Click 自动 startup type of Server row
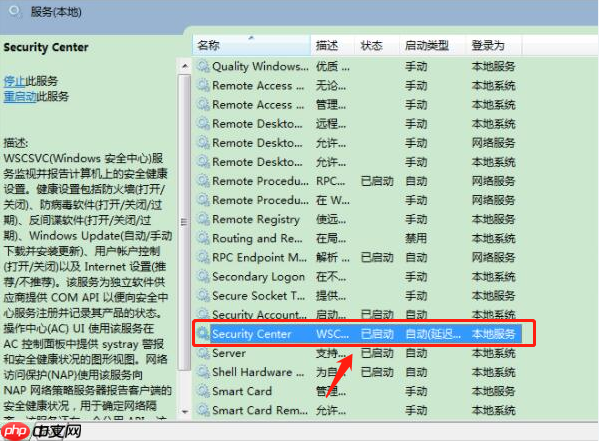 click(416, 353)
